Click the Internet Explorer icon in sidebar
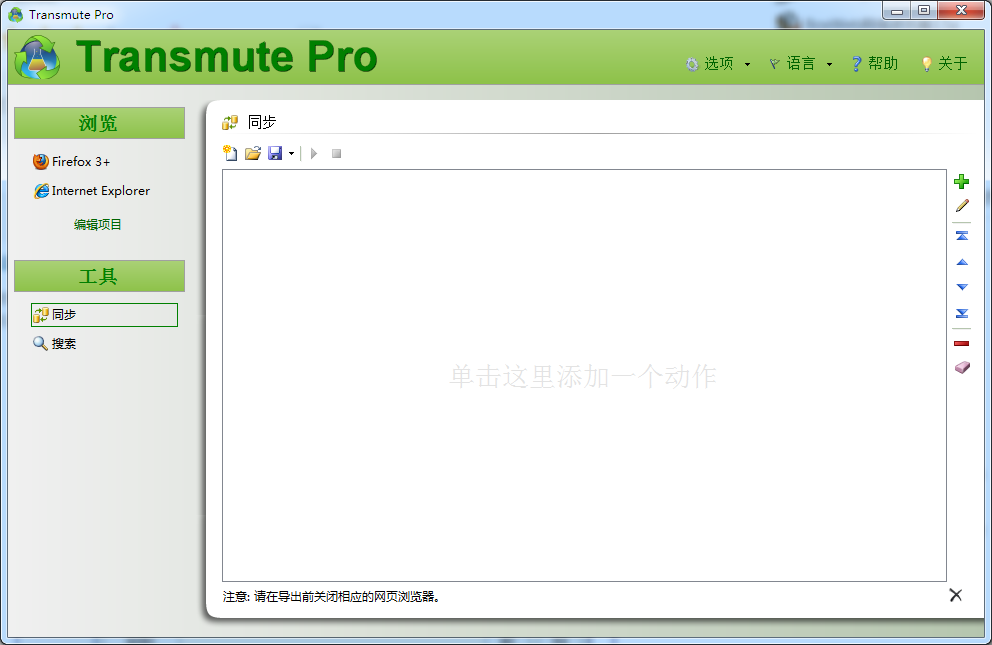Image resolution: width=992 pixels, height=645 pixels. [x=41, y=190]
